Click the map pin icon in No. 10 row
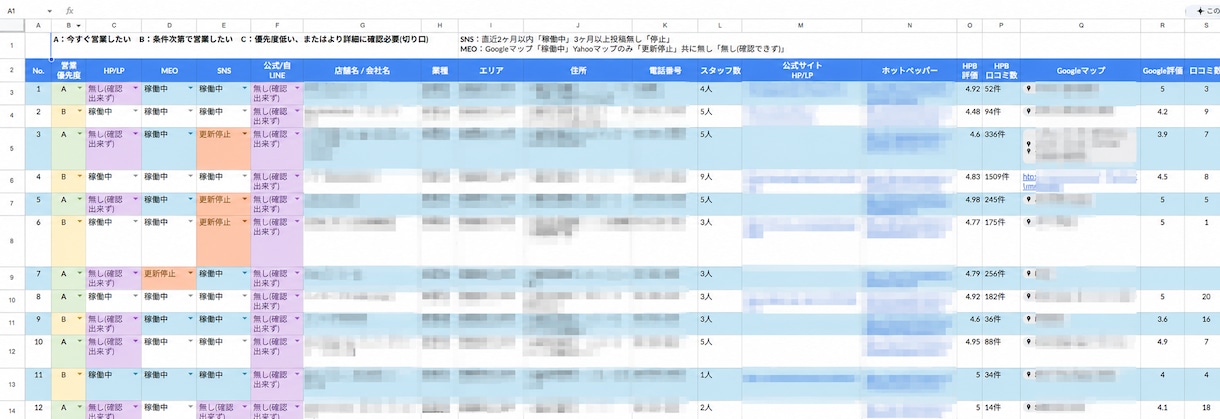 [x=1027, y=341]
